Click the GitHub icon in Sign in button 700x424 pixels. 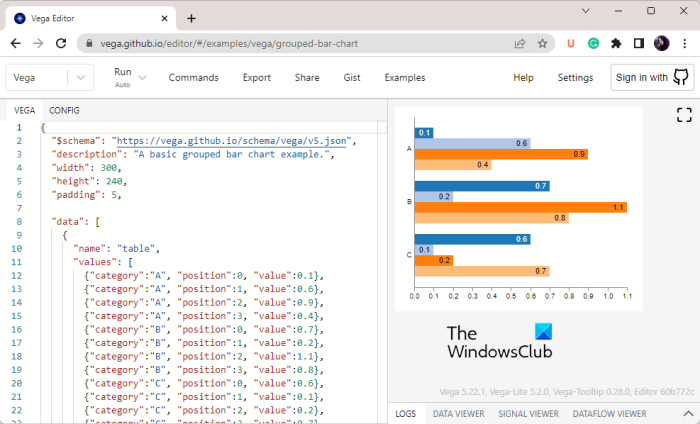point(681,77)
